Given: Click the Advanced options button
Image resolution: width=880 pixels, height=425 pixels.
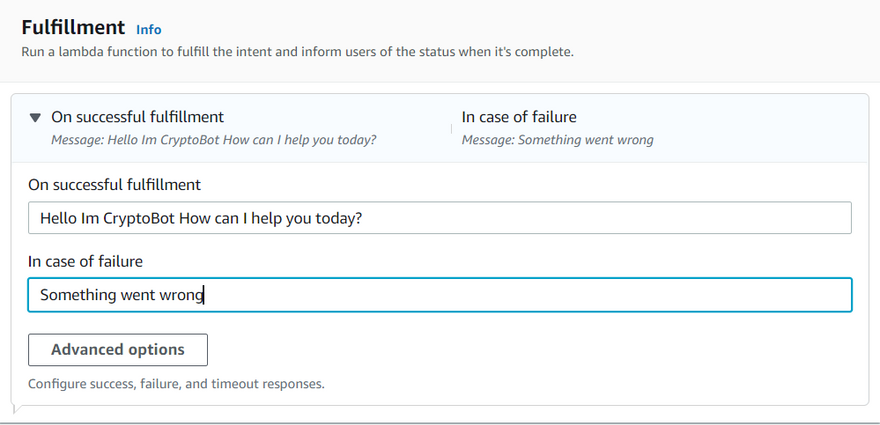Looking at the screenshot, I should click(118, 350).
